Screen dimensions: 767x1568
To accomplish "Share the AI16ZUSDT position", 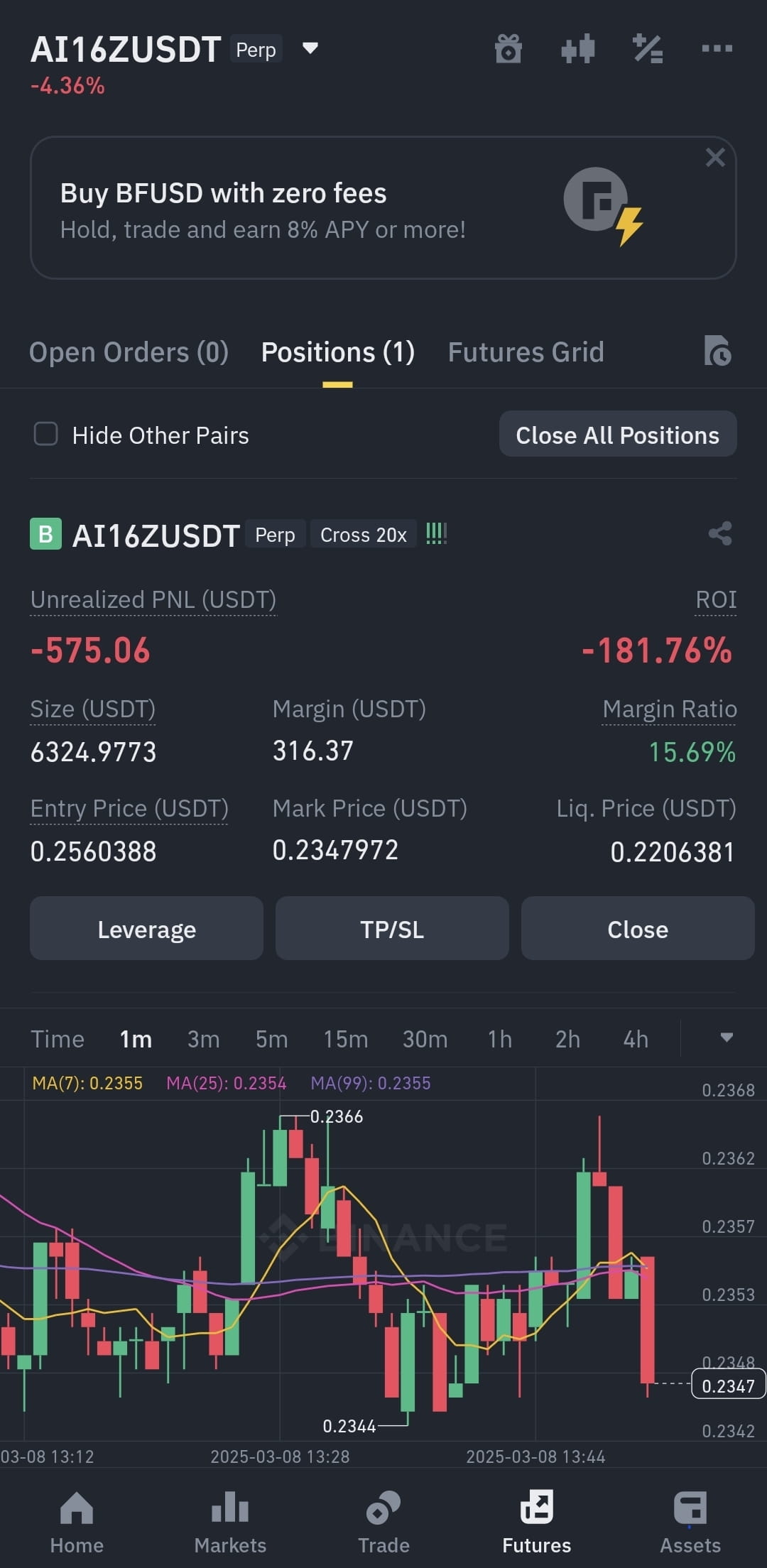I will click(x=720, y=533).
